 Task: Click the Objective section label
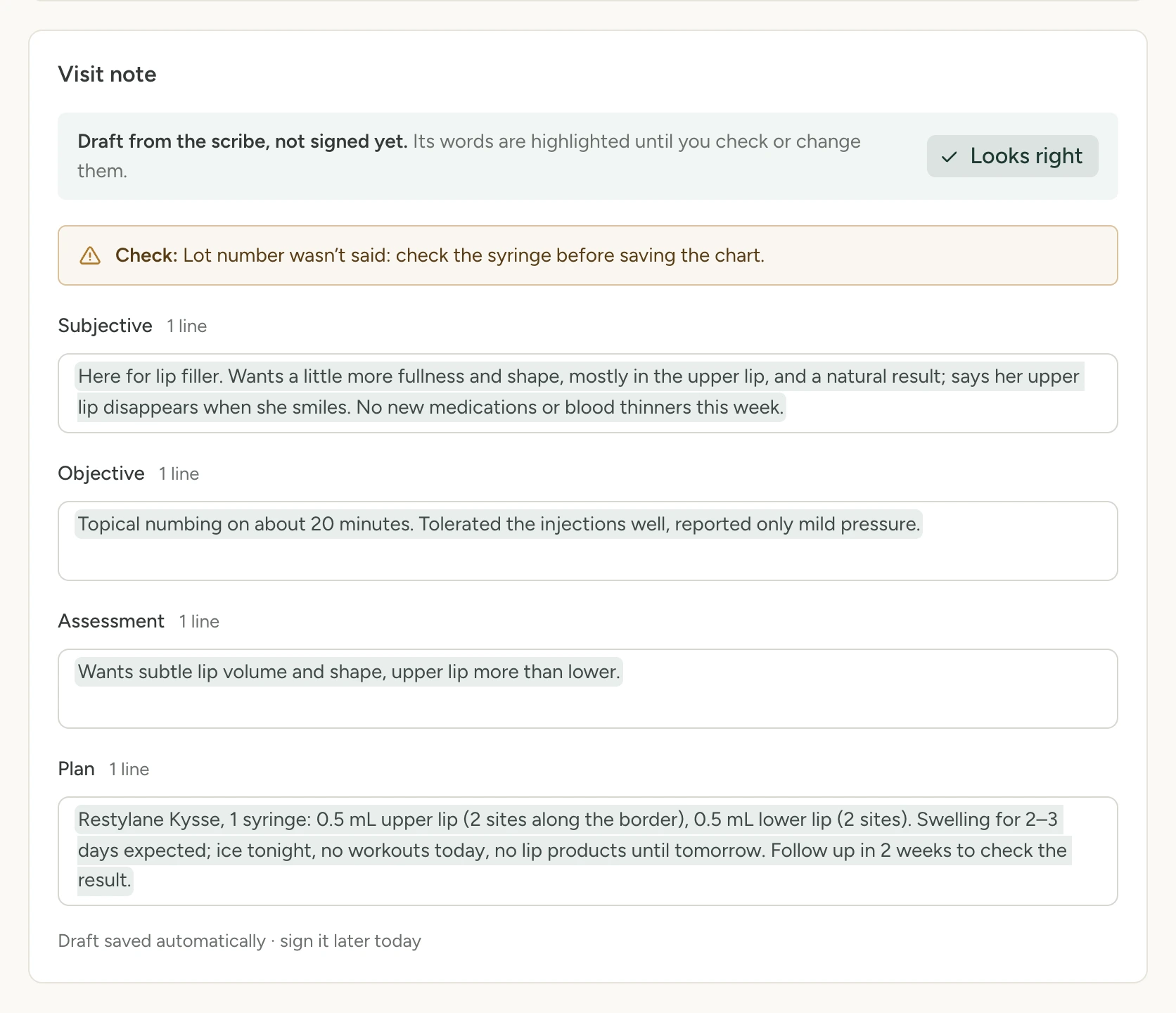pyautogui.click(x=101, y=473)
